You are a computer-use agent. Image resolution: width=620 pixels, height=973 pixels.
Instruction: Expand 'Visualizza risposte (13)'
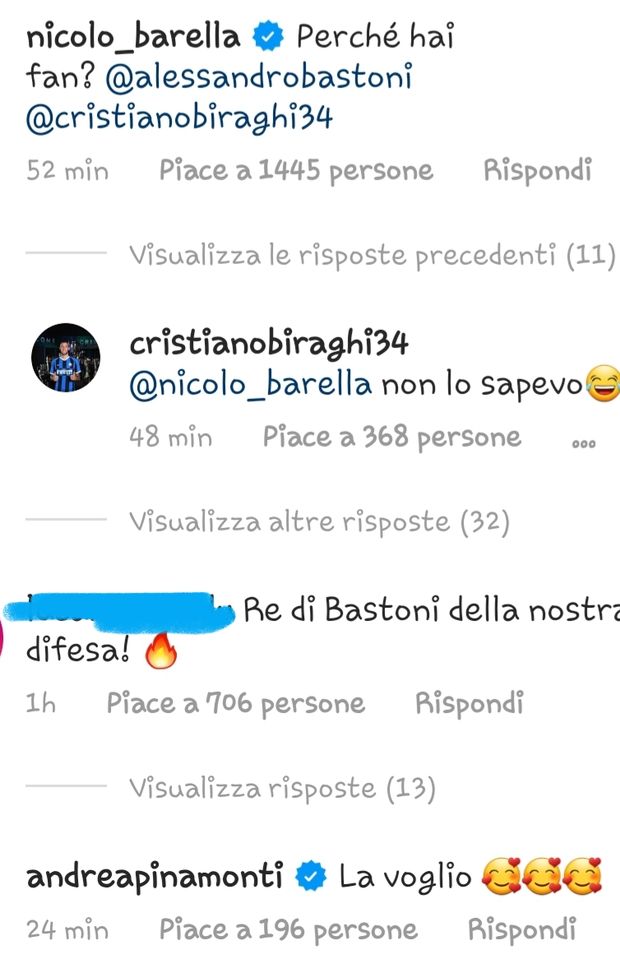(282, 788)
